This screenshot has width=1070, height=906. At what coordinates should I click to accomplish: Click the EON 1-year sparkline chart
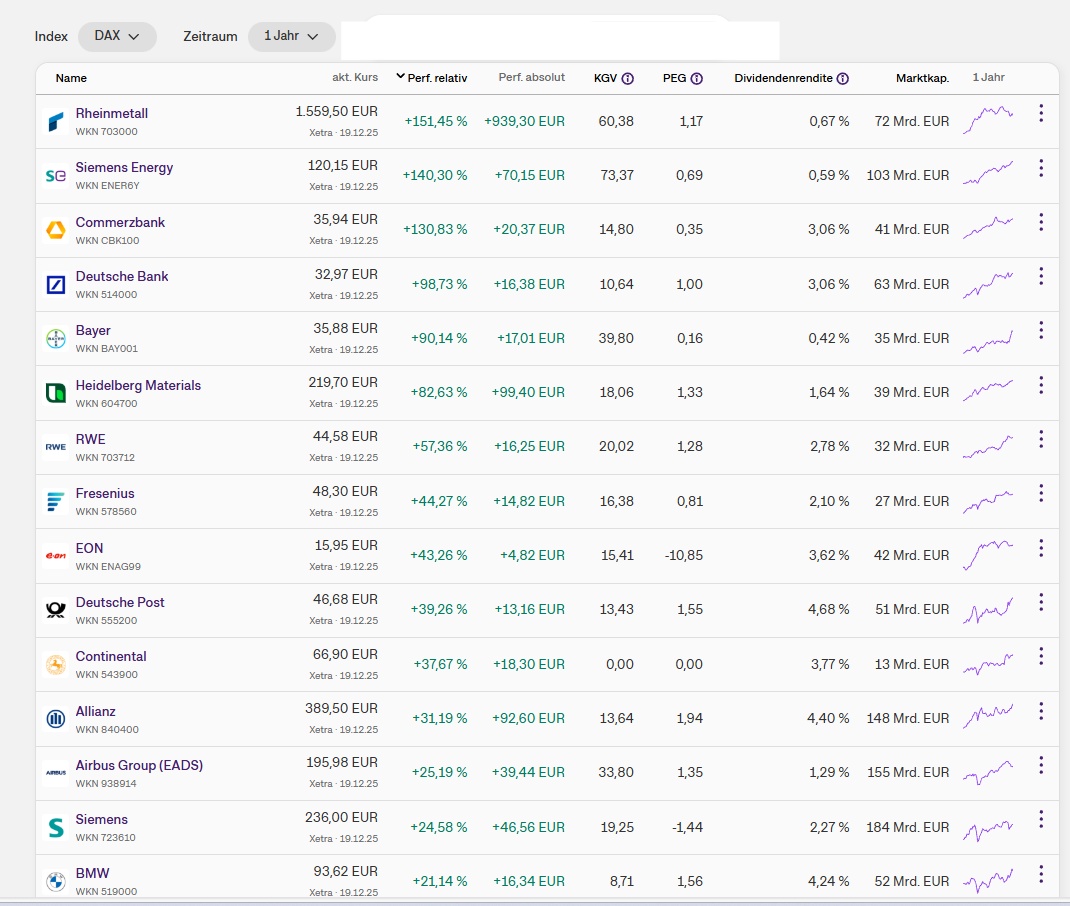pyautogui.click(x=988, y=555)
